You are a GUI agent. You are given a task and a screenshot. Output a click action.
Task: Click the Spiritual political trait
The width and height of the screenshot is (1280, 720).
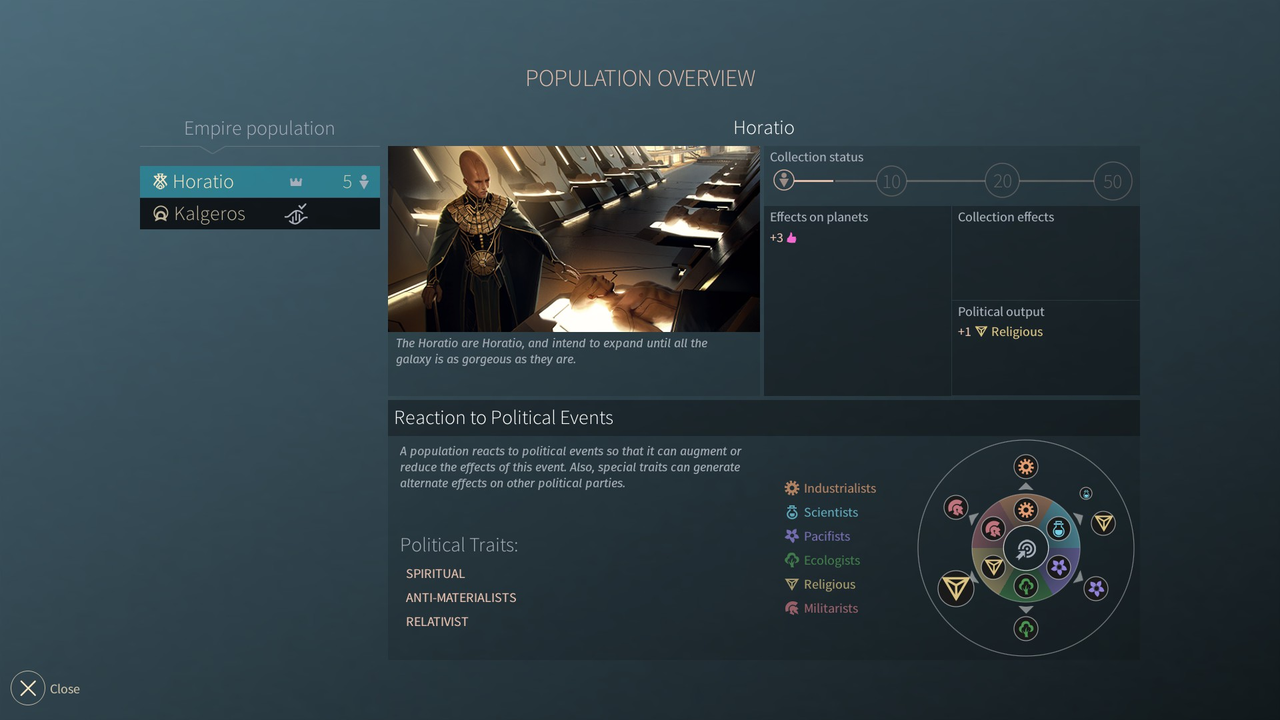click(x=435, y=574)
